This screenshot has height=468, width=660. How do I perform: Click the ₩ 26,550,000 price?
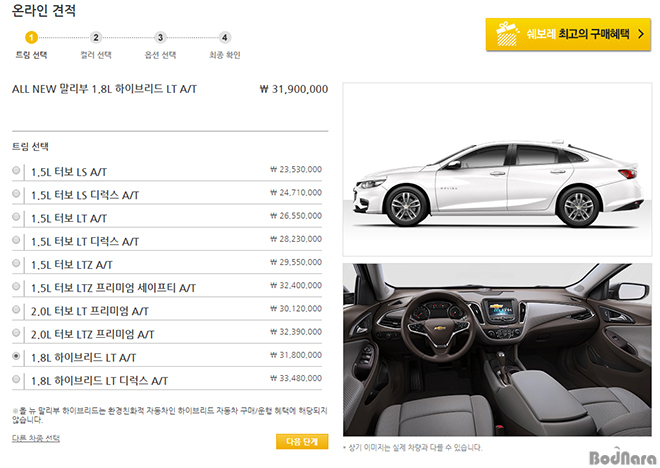296,215
